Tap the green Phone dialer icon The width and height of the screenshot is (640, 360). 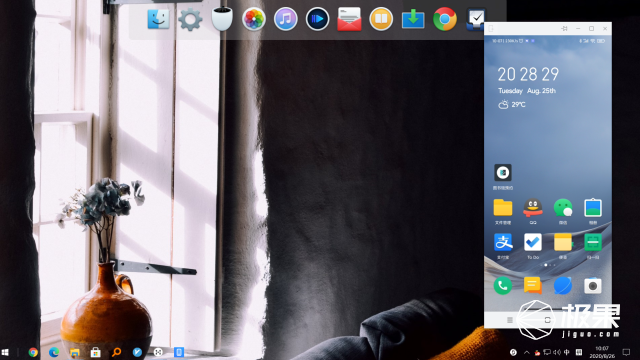(503, 286)
